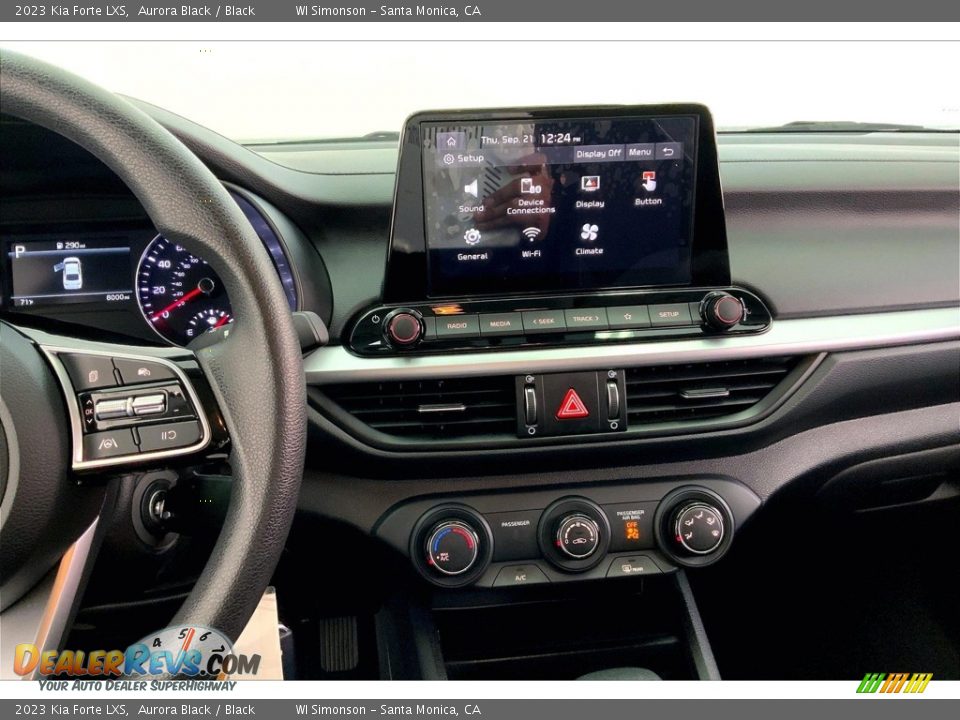Tap the Home icon on the touchscreen
The image size is (960, 720).
point(451,141)
